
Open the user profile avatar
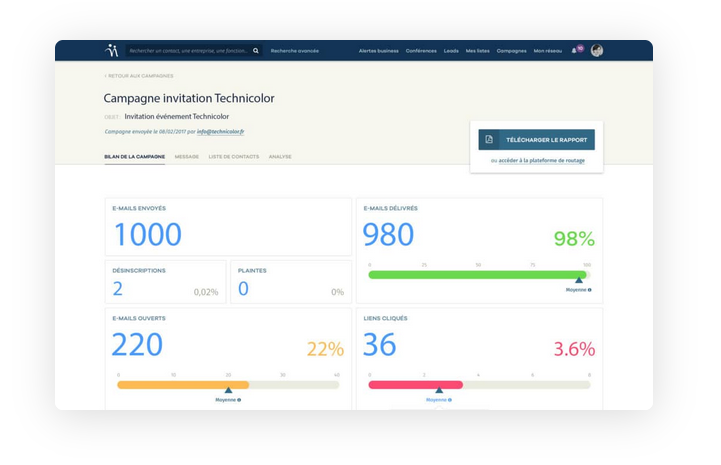pyautogui.click(x=597, y=51)
